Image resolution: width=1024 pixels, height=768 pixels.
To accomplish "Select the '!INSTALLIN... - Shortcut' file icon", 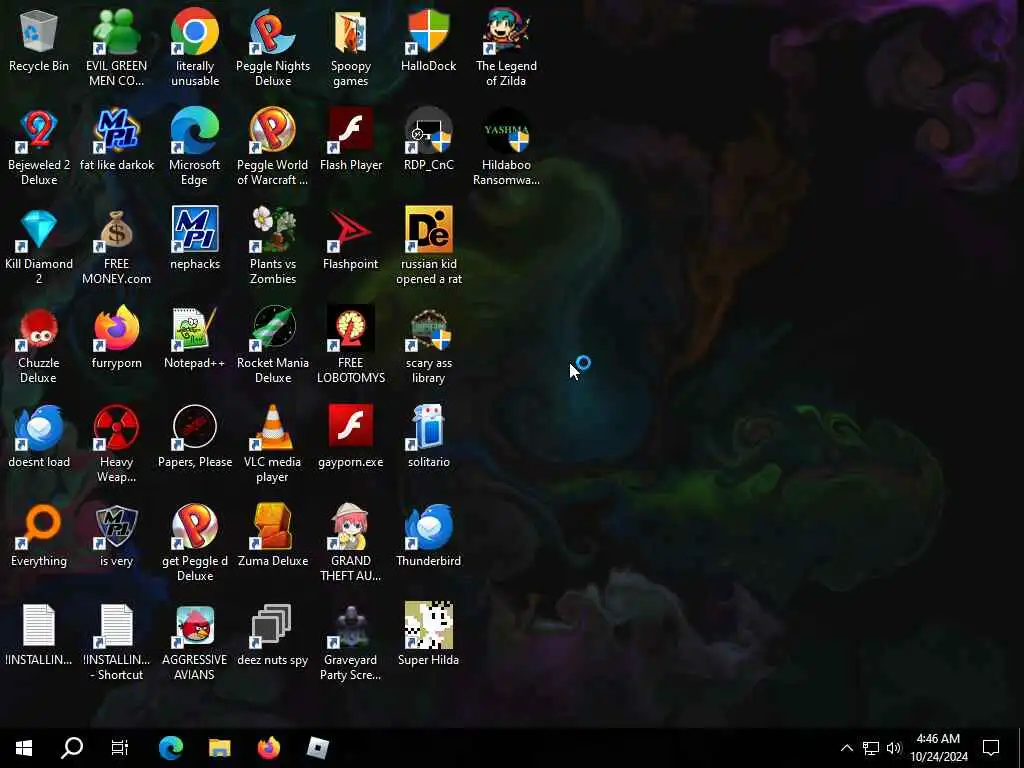I will click(116, 642).
